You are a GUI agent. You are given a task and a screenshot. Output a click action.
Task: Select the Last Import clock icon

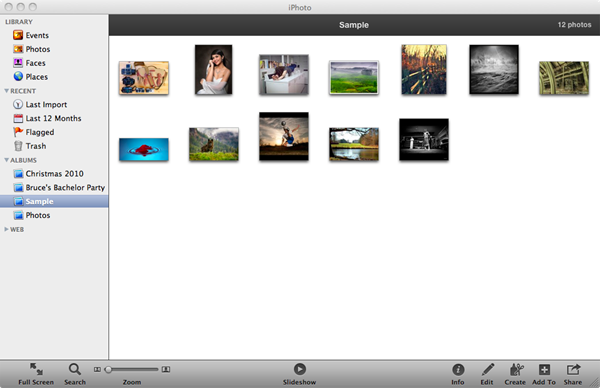18,104
